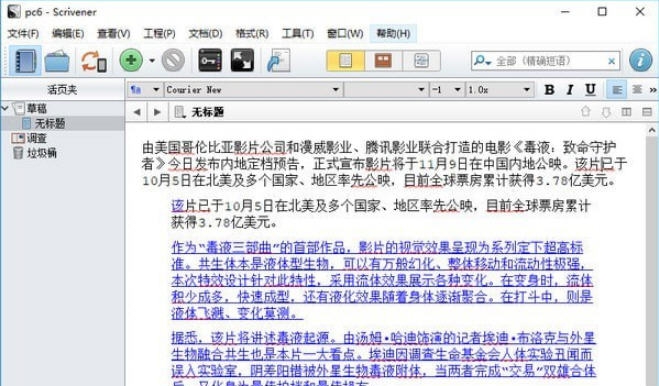Clear the search field with X

[x=612, y=61]
